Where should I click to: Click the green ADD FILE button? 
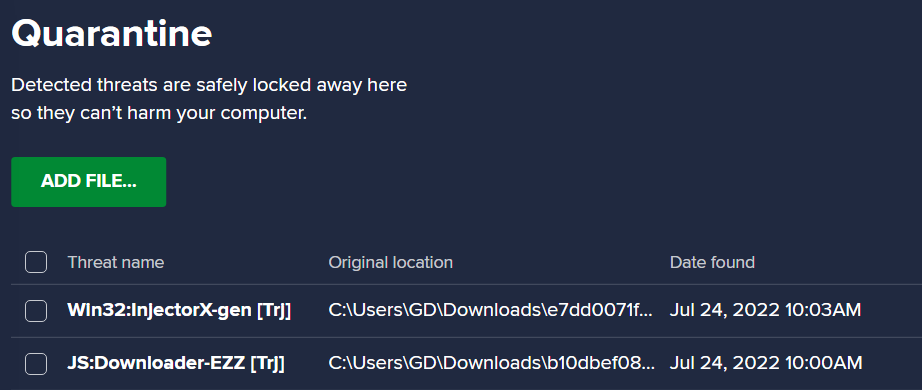88,182
